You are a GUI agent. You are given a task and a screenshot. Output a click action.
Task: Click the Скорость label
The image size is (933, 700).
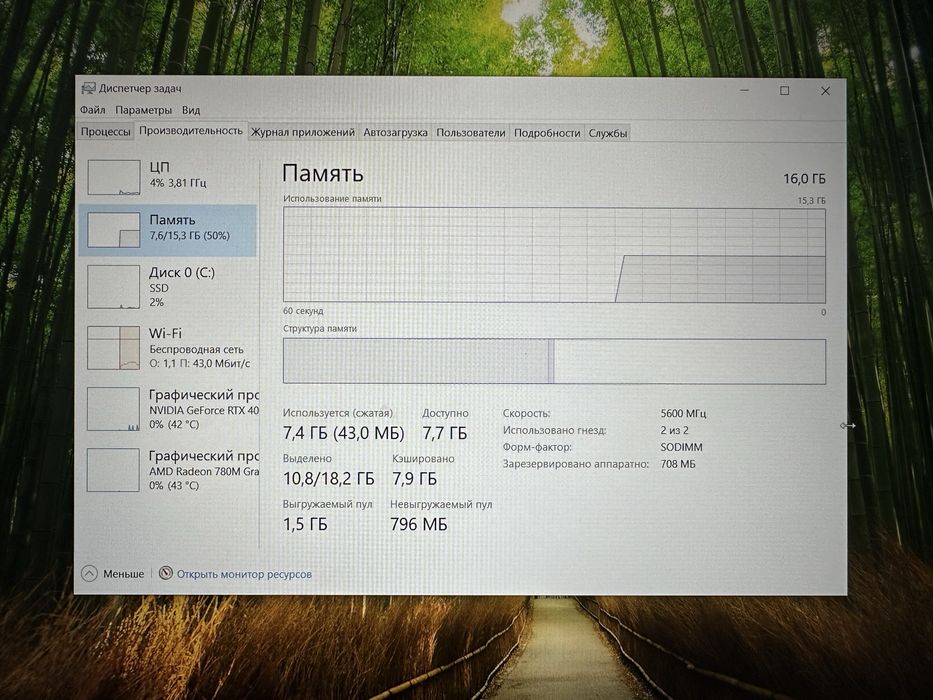click(527, 413)
